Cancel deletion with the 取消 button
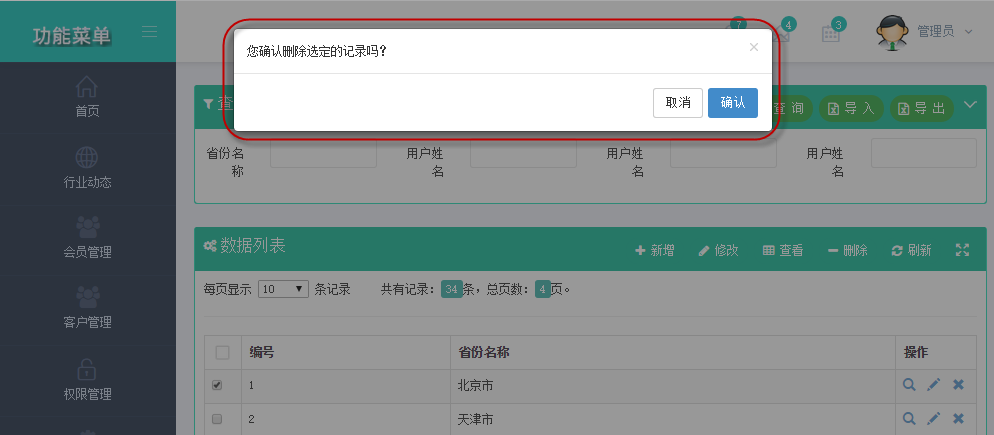This screenshot has height=435, width=994. 678,103
